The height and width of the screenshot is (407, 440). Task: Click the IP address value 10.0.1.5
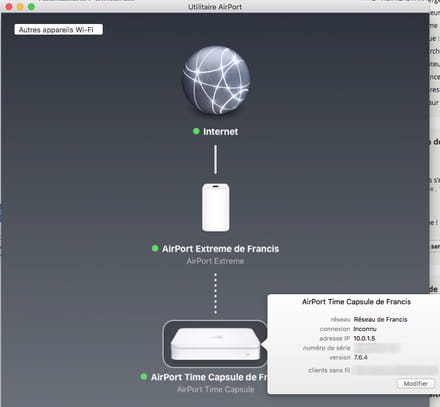pyautogui.click(x=364, y=338)
